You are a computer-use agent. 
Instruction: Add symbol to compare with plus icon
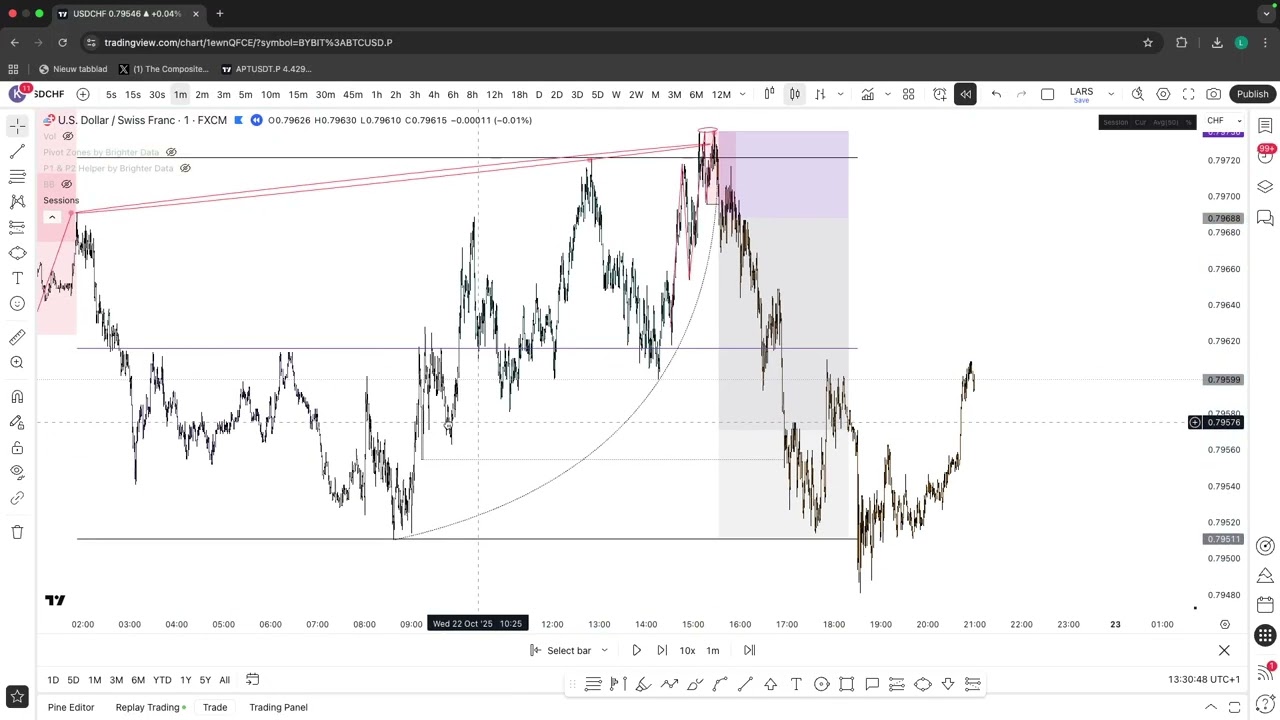83,94
